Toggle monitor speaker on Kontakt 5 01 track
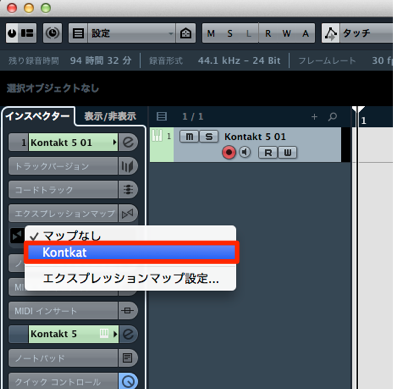Image resolution: width=393 pixels, height=389 pixels. 245,152
